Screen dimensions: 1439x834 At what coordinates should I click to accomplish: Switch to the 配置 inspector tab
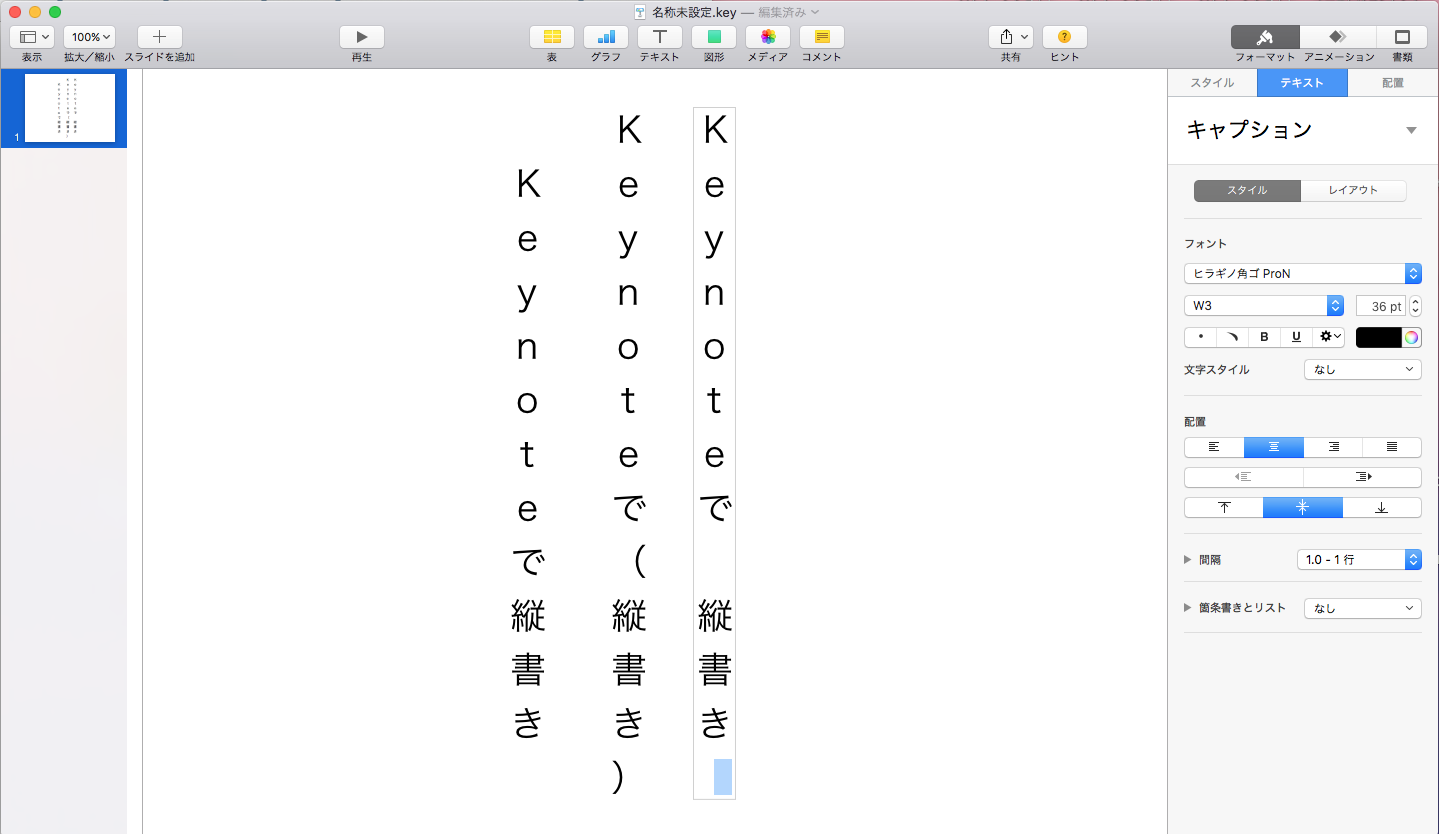(x=1393, y=83)
